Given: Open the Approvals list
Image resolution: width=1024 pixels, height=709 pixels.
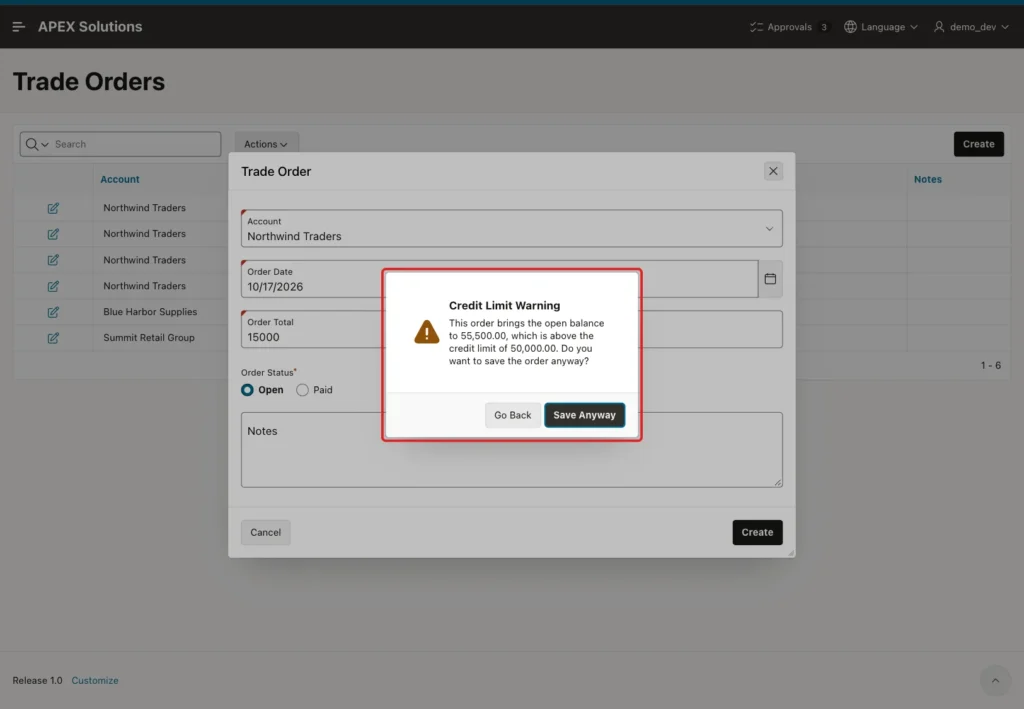Looking at the screenshot, I should point(790,27).
